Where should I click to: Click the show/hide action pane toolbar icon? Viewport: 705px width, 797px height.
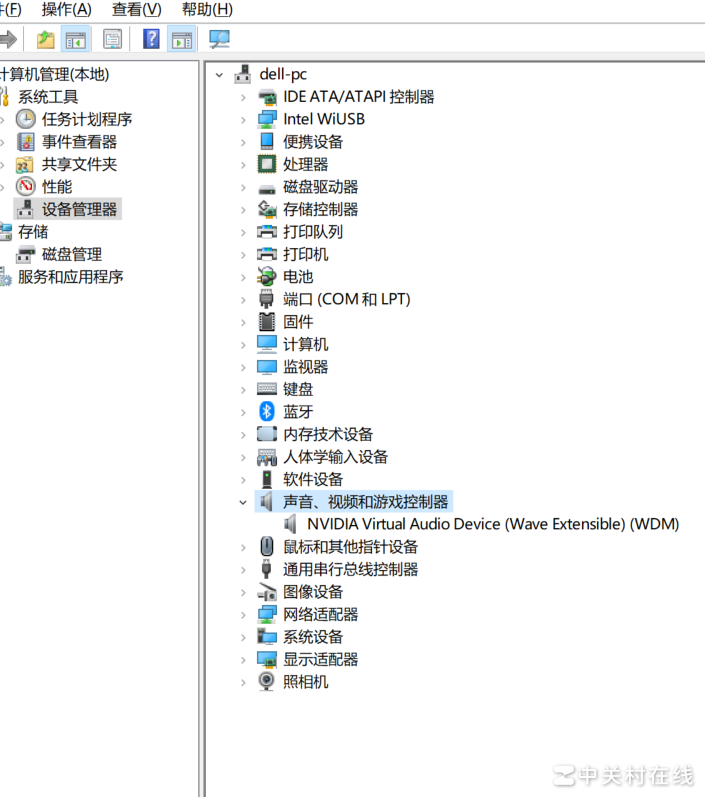[181, 39]
